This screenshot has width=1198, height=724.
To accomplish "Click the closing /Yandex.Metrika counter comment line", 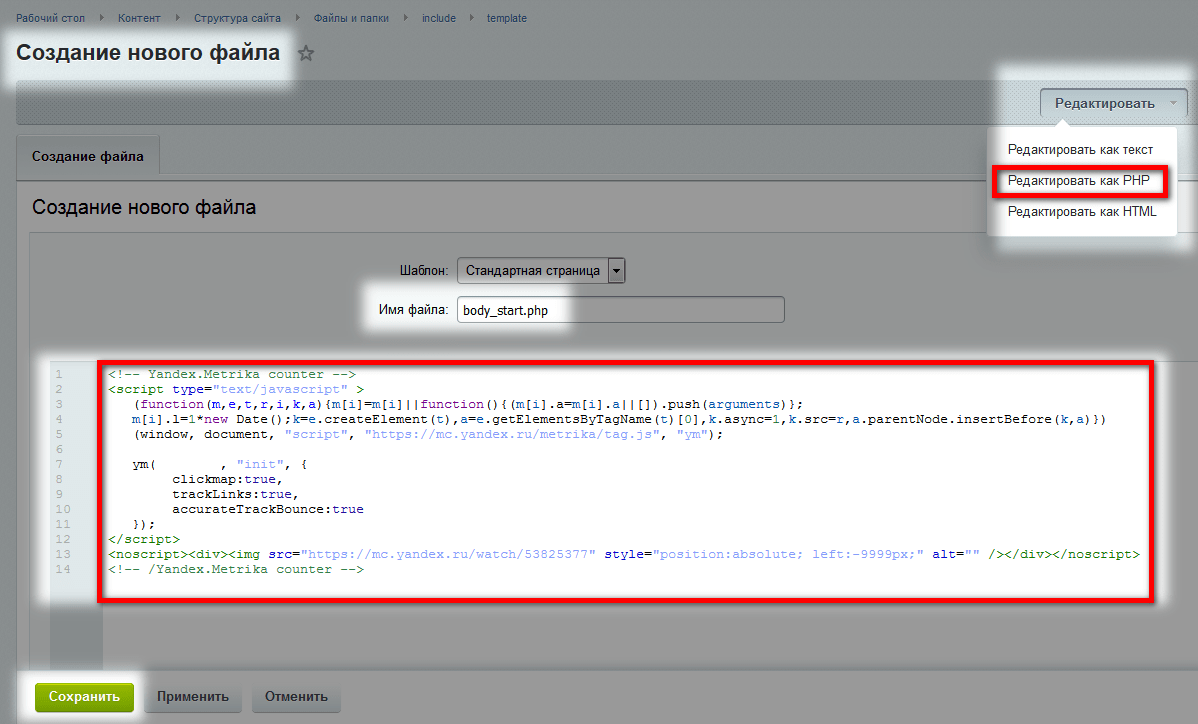I will 236,570.
